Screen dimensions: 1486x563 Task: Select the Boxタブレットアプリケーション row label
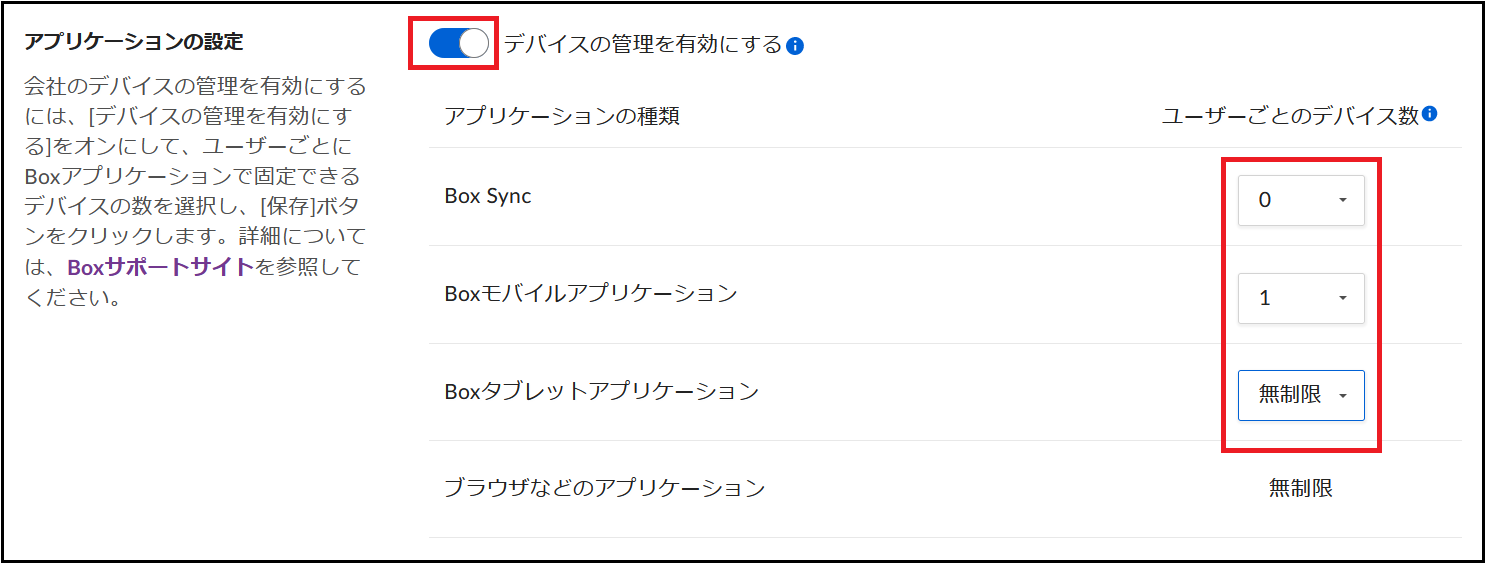[602, 391]
